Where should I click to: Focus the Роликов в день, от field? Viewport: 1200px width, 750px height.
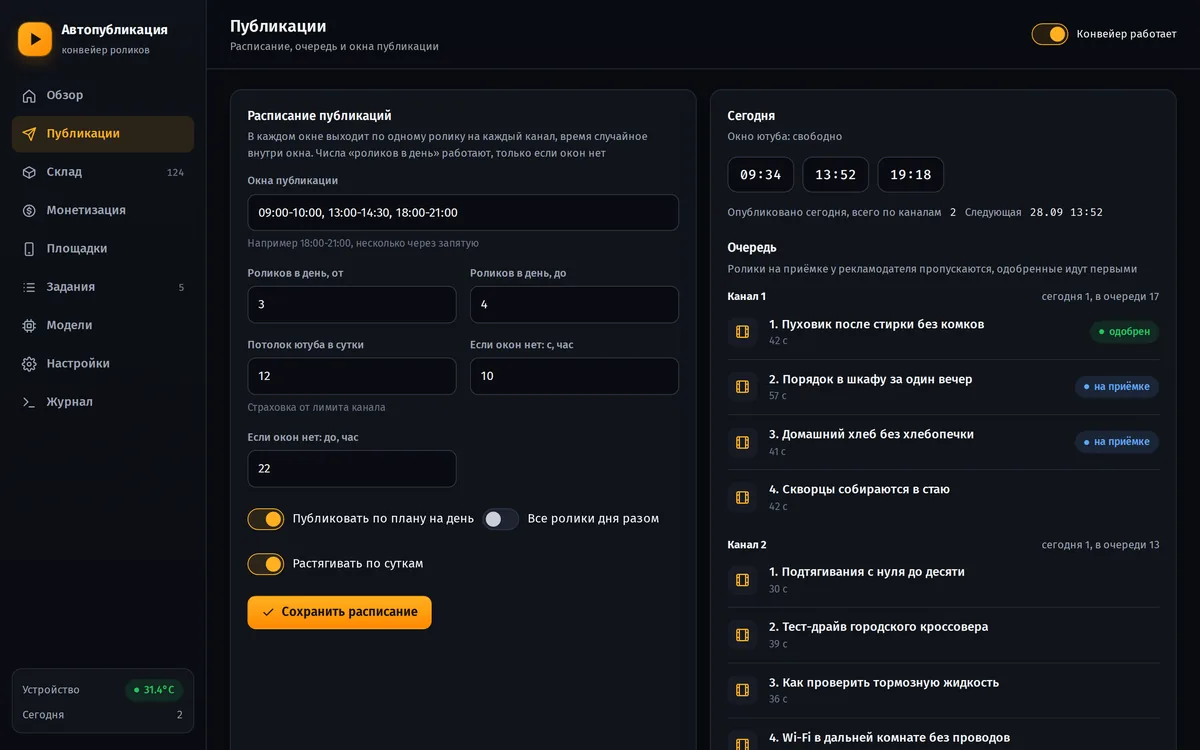[x=352, y=305]
